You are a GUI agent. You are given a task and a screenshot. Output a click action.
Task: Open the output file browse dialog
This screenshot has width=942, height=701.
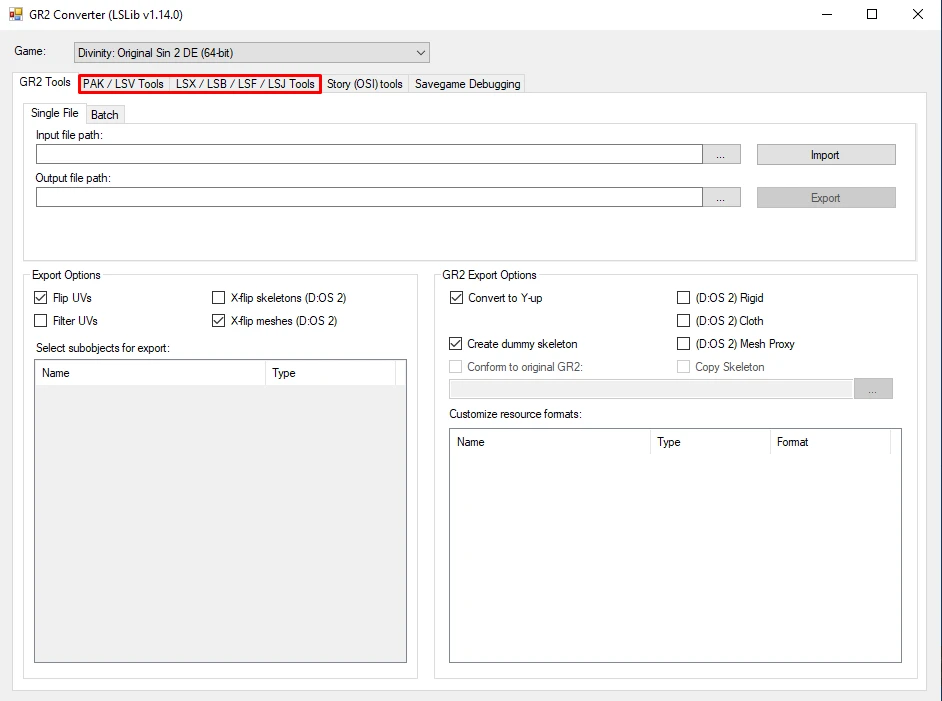[x=722, y=197]
